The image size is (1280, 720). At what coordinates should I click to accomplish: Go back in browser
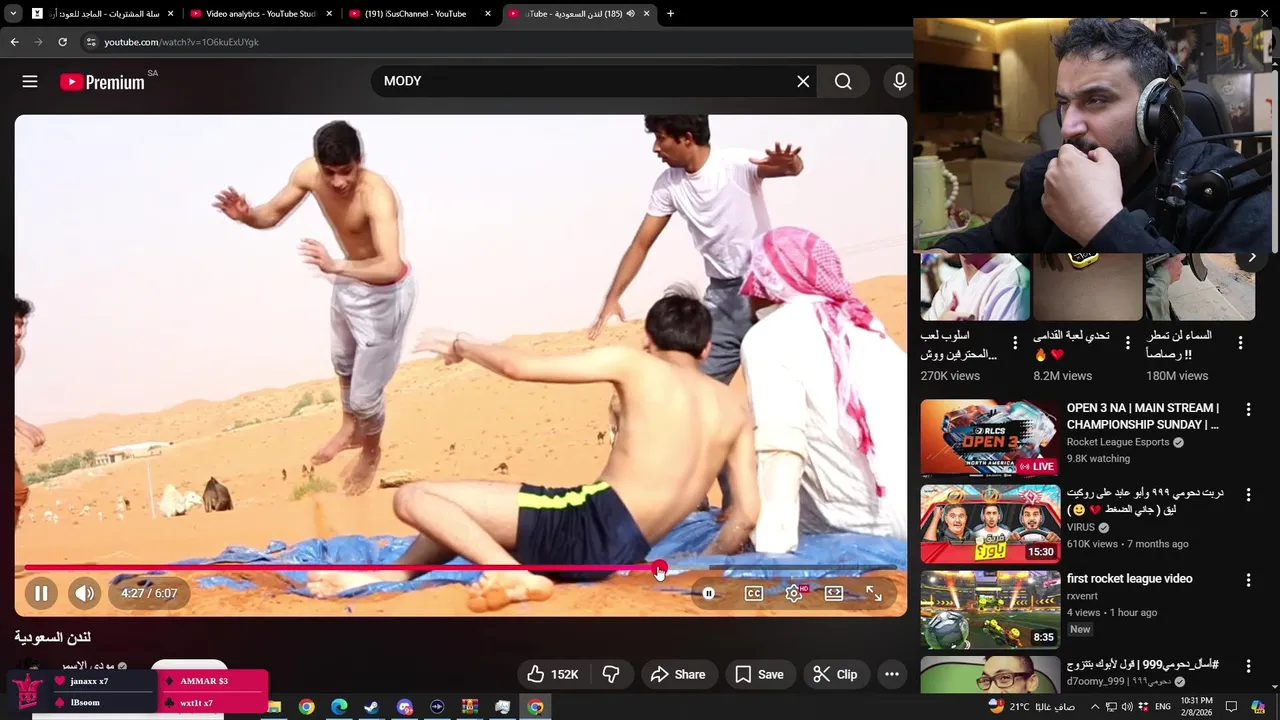pos(14,42)
